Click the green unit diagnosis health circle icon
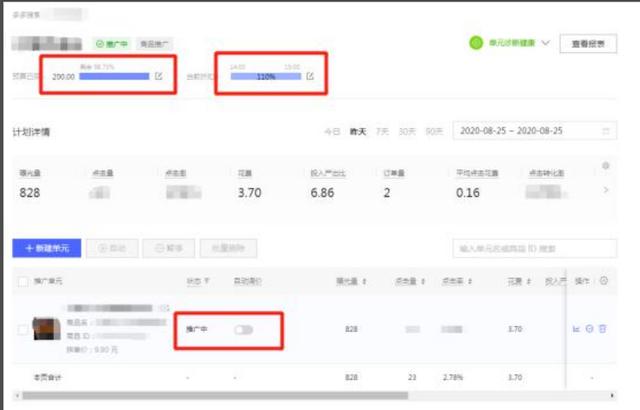 pos(476,42)
